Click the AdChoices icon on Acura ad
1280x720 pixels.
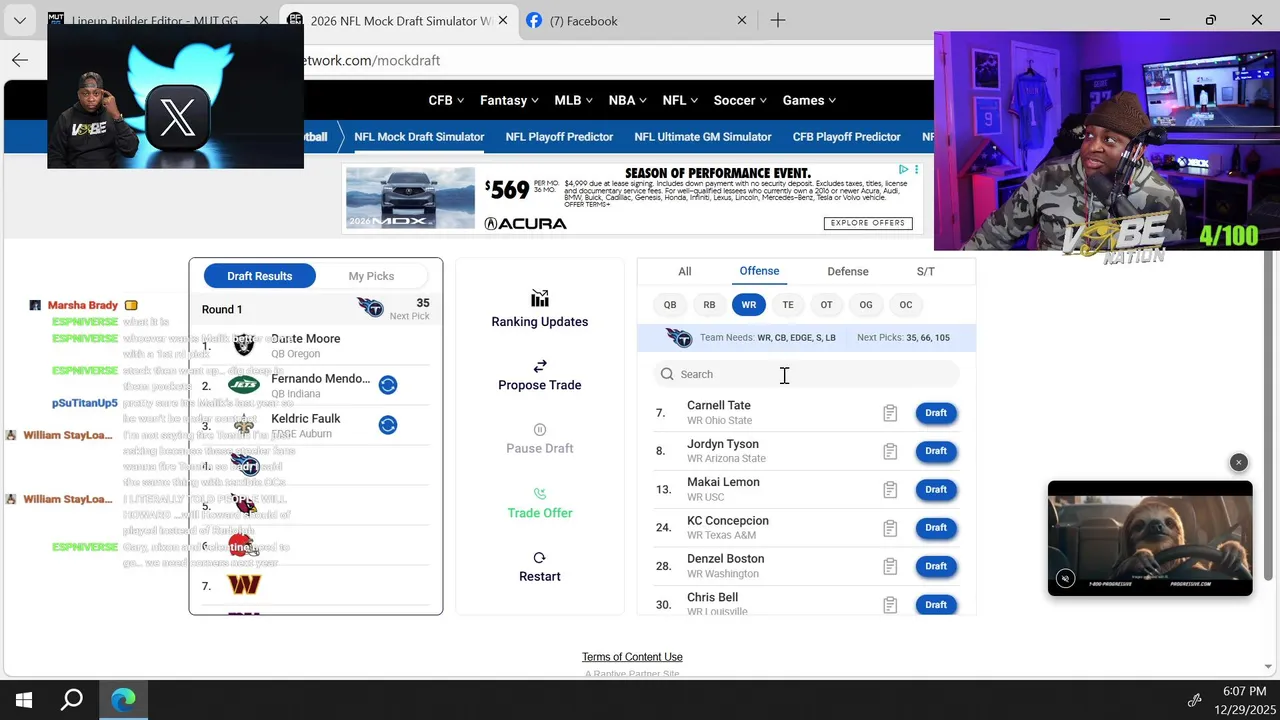[903, 170]
